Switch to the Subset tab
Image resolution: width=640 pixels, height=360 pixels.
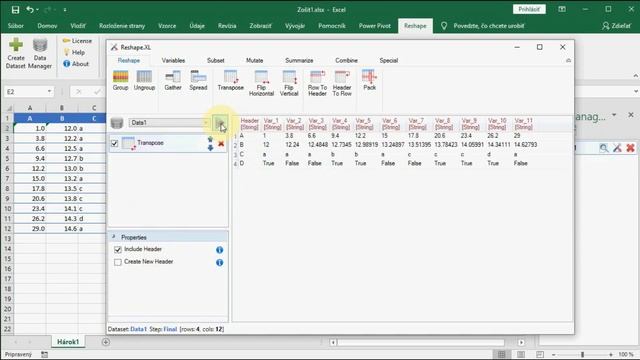click(x=216, y=60)
